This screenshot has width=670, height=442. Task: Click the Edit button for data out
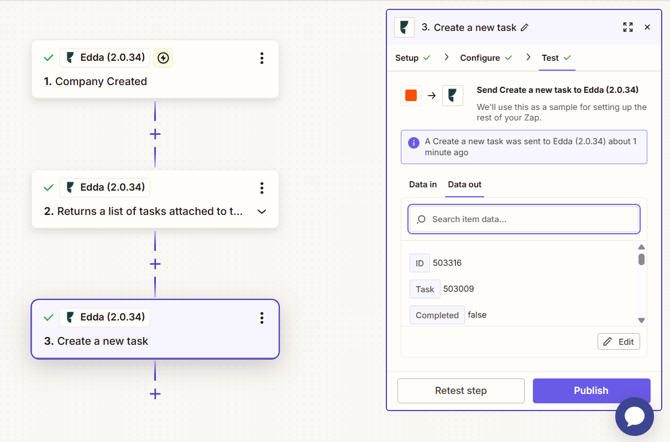tap(619, 342)
